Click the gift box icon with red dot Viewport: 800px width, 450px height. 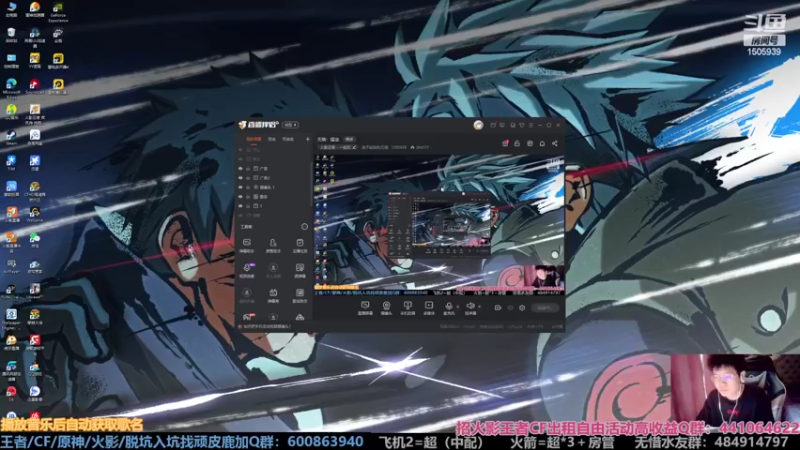[x=505, y=143]
